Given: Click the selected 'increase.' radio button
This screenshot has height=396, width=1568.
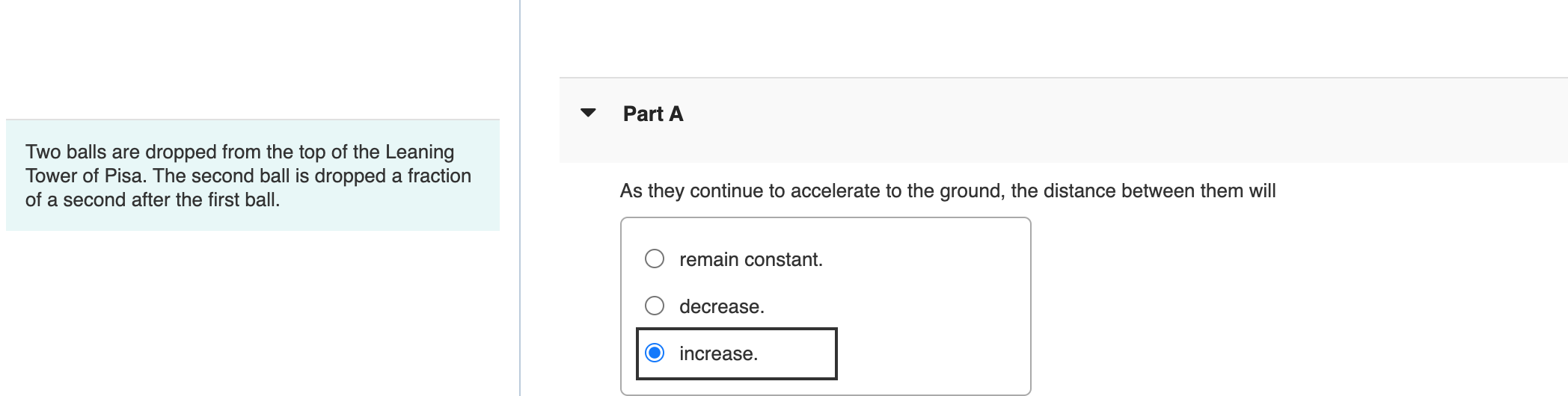Looking at the screenshot, I should click(x=655, y=353).
